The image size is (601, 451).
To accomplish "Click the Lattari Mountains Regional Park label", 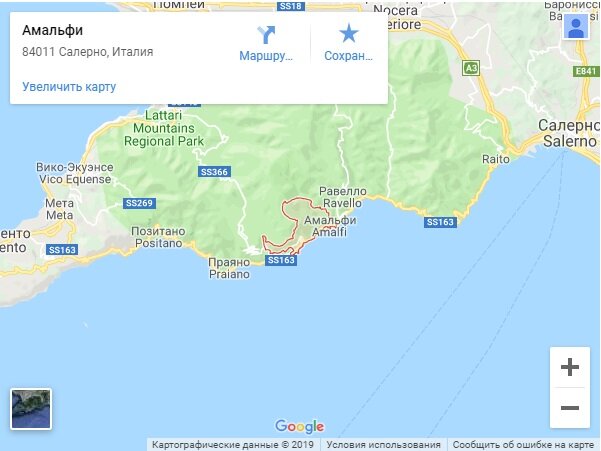I will [x=164, y=128].
